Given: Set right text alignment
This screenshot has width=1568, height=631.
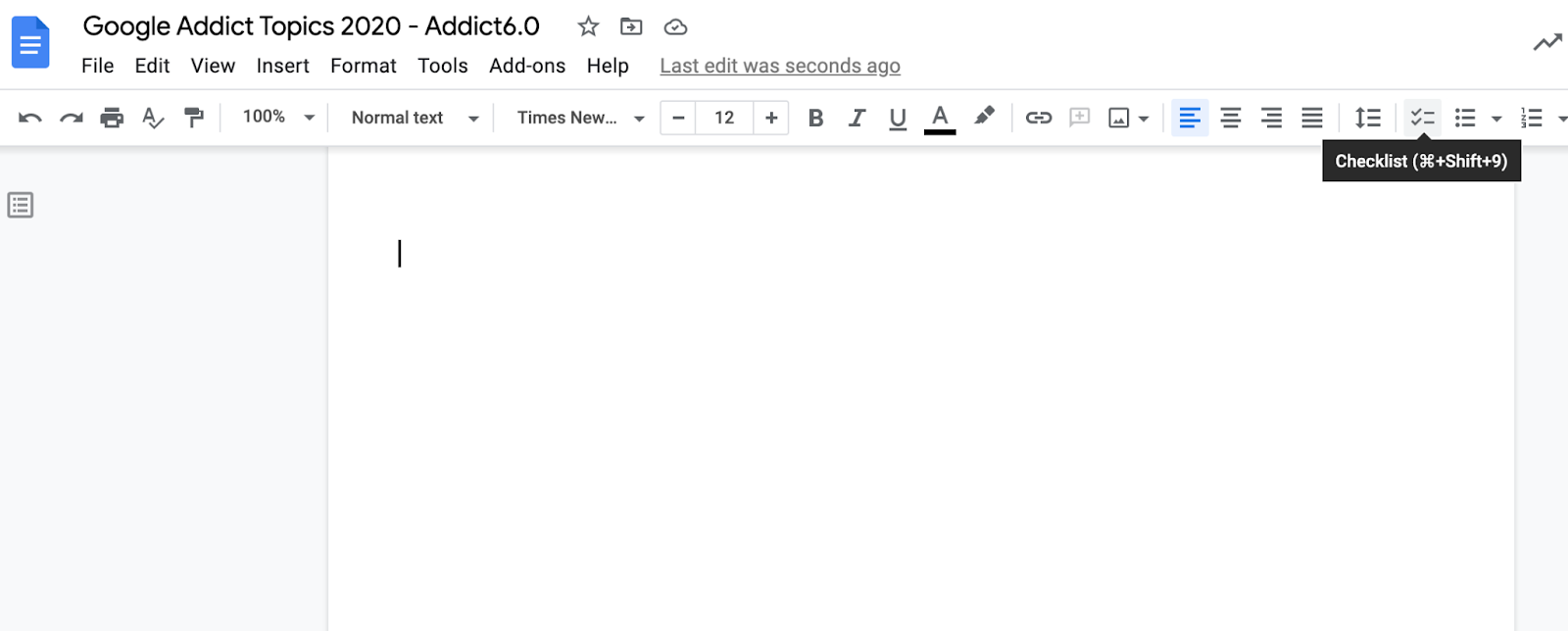Looking at the screenshot, I should (1271, 118).
